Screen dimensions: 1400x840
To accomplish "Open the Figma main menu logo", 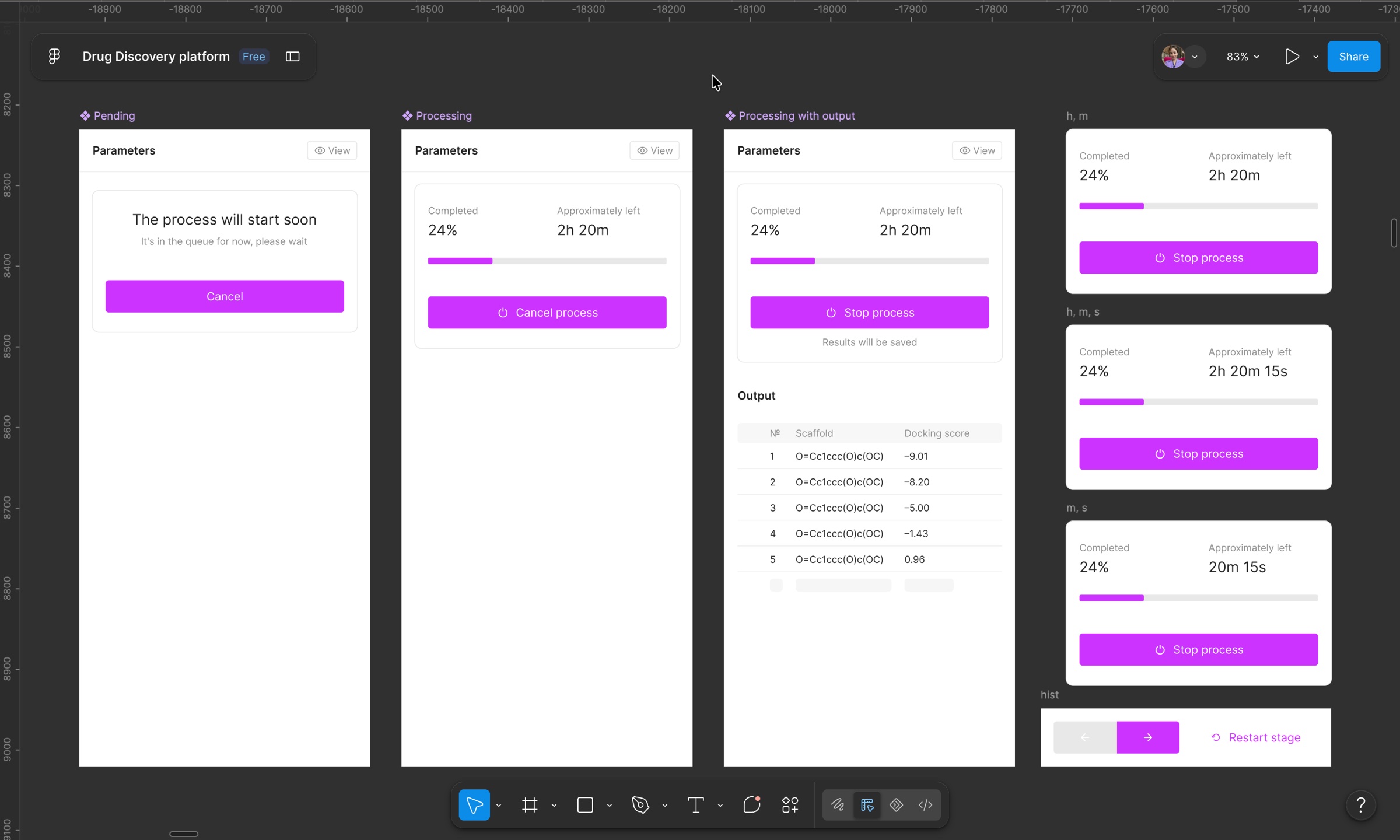I will 54,56.
